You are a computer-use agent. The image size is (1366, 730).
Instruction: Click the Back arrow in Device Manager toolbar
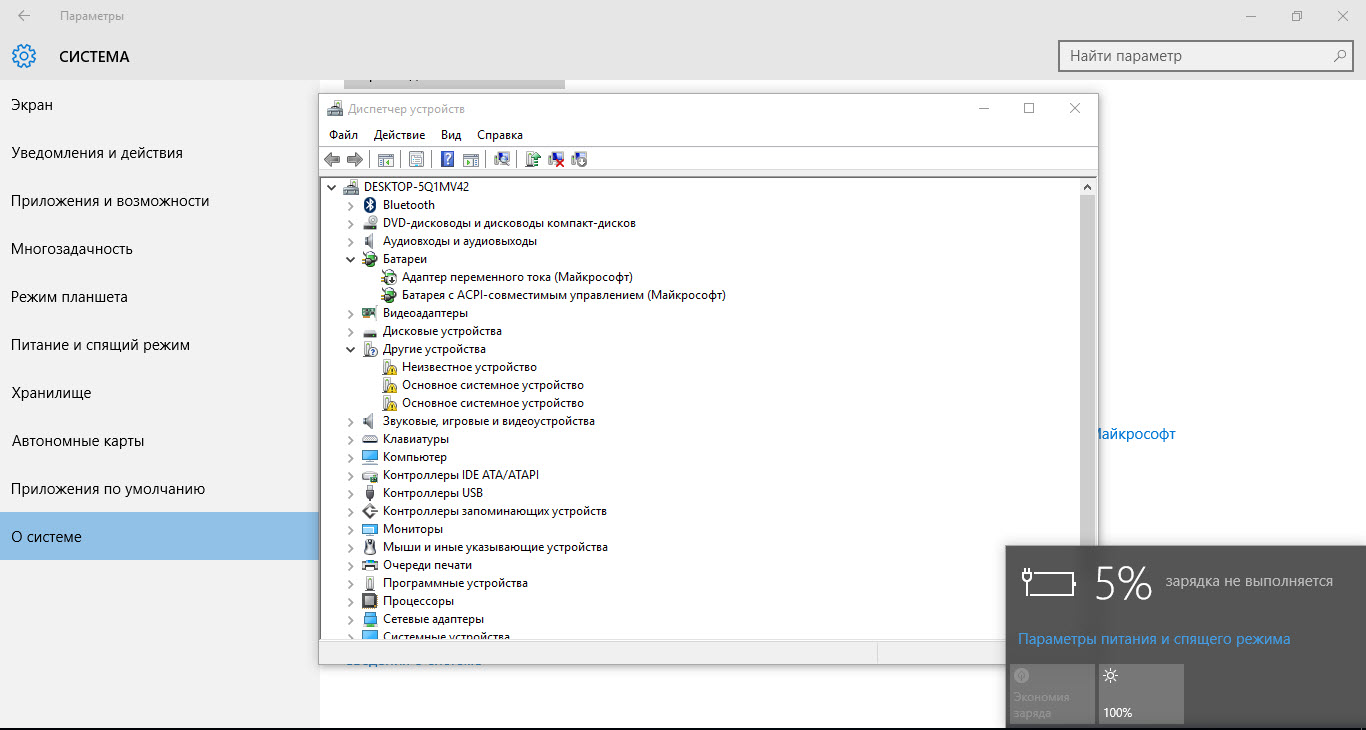click(x=332, y=159)
